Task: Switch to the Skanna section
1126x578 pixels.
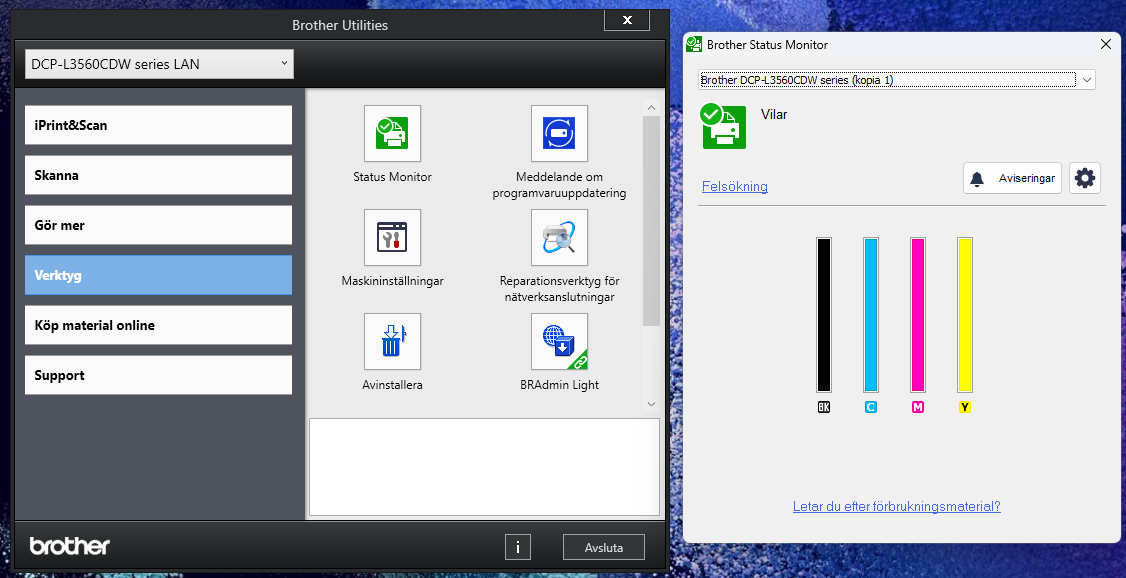Action: click(159, 175)
